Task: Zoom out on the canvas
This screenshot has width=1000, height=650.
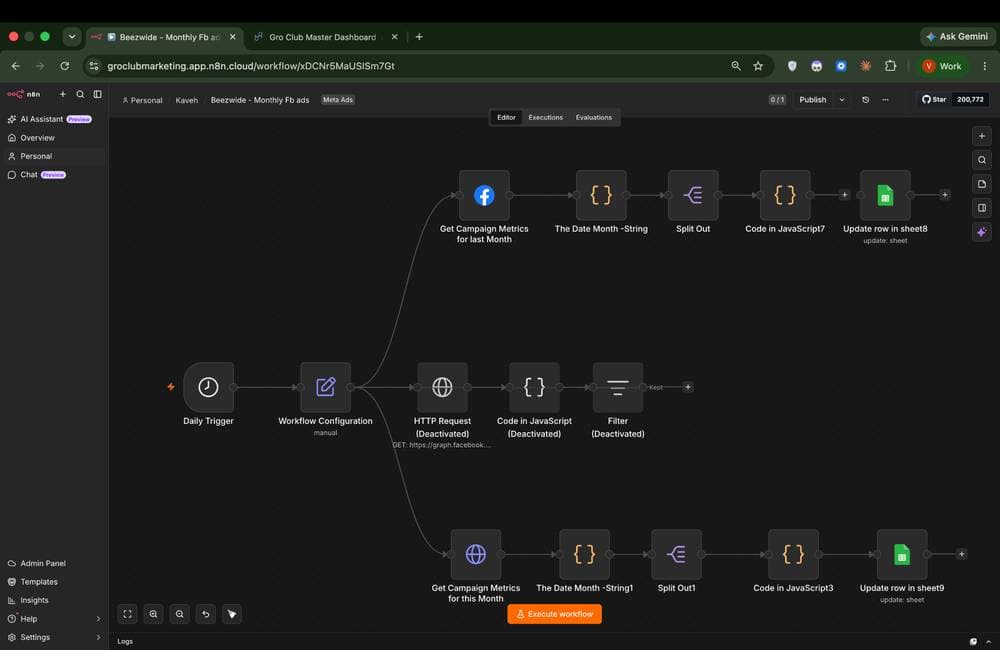Action: pyautogui.click(x=180, y=614)
